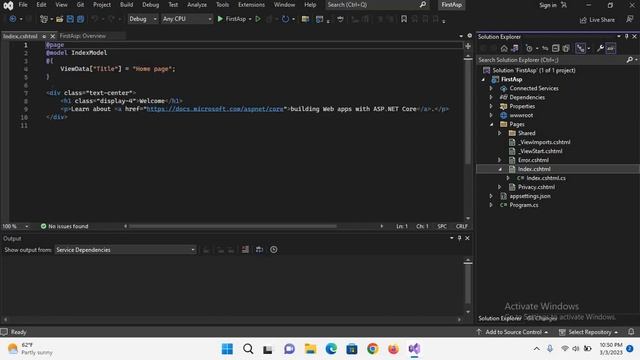Toggle Preview Selected Items button
This screenshot has width=640, height=360.
(x=611, y=49)
